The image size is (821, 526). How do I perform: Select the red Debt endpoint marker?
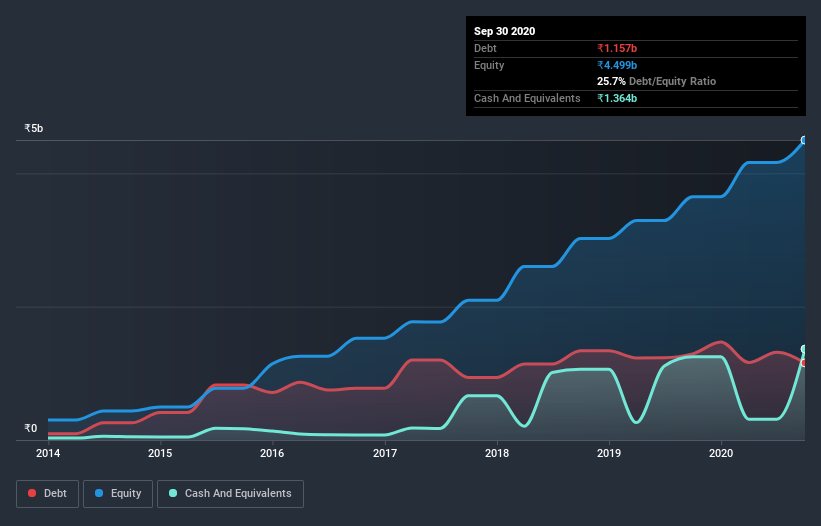[805, 363]
